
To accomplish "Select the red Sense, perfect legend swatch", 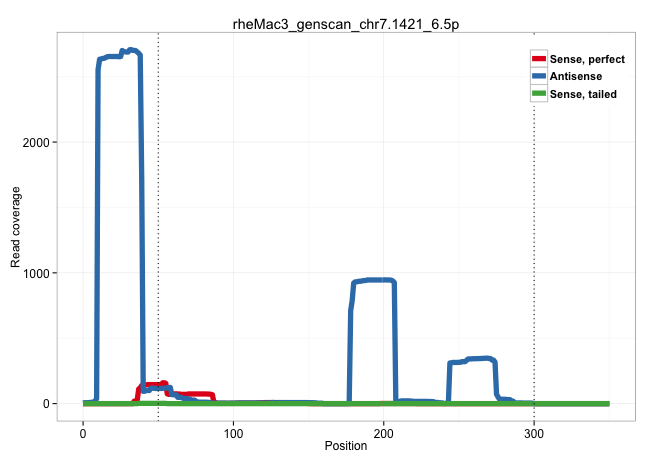I will coord(539,59).
